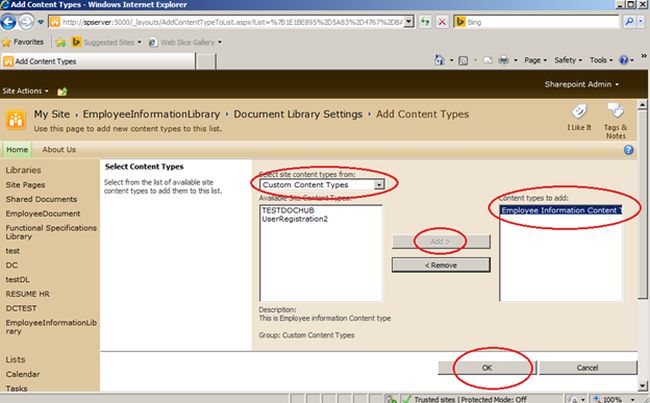Select UserRegistration2 in available content types
Image resolution: width=650 pixels, height=403 pixels.
pyautogui.click(x=295, y=219)
